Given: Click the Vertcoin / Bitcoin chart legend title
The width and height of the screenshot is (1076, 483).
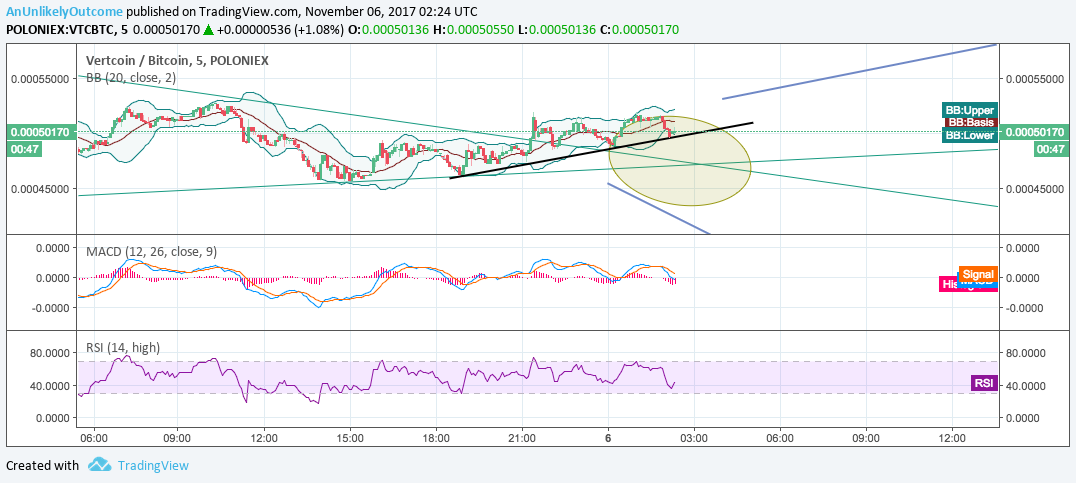Looking at the screenshot, I should click(x=177, y=60).
